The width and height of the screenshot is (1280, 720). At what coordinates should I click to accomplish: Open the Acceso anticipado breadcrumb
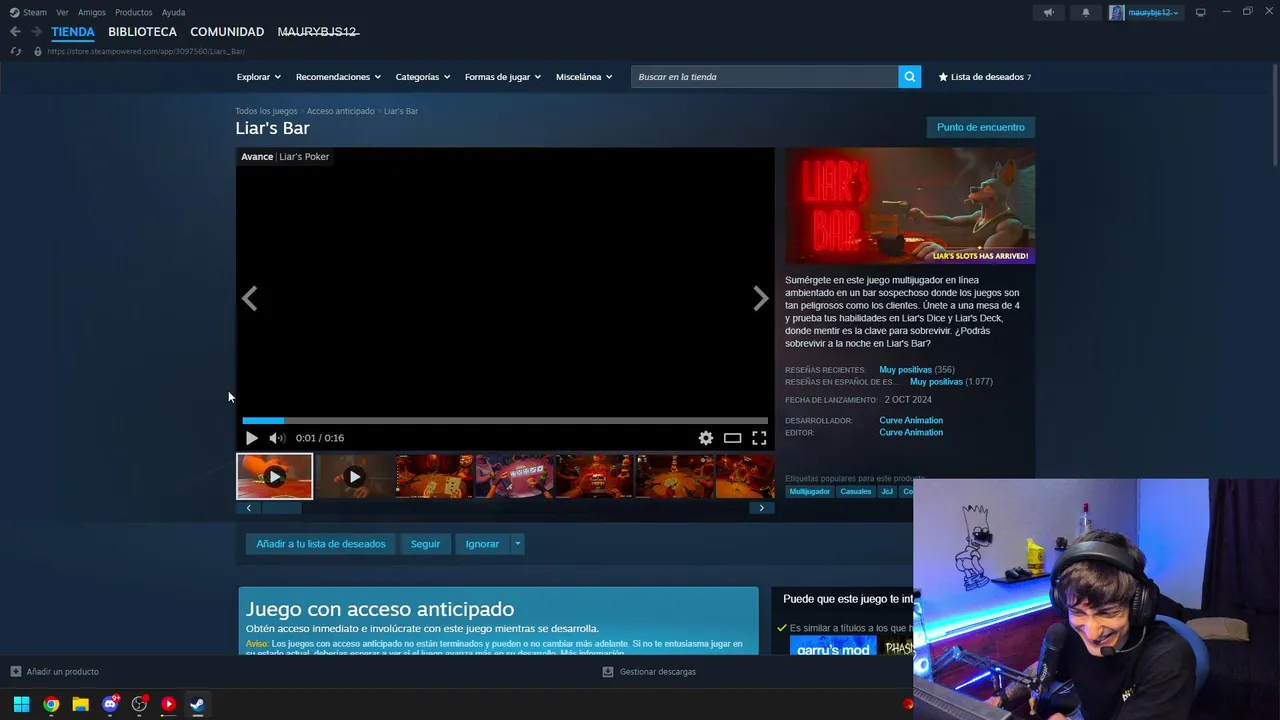(341, 111)
